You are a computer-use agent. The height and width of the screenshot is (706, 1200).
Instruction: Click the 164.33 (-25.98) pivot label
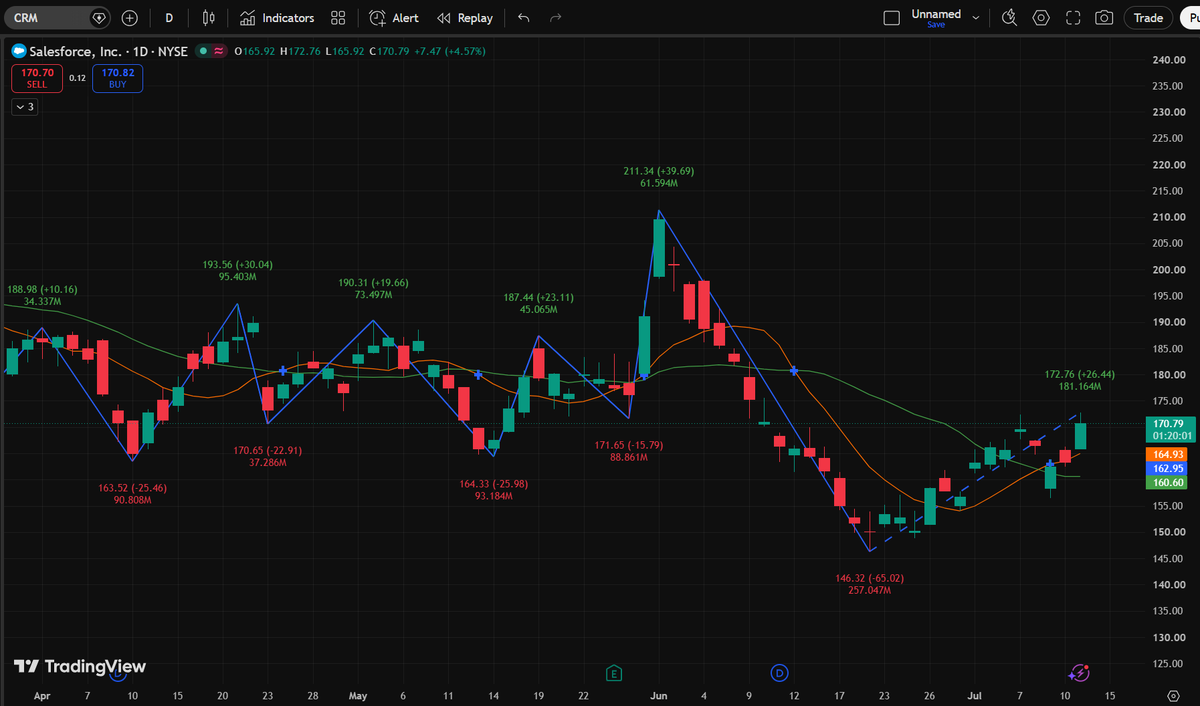(494, 484)
